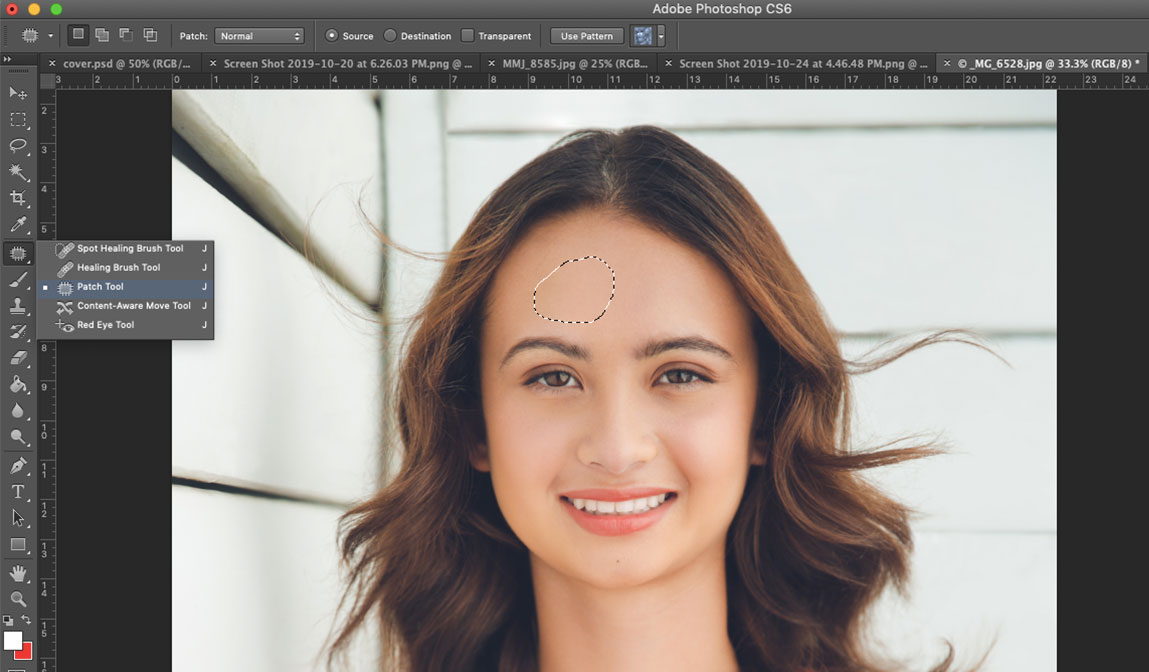
Task: Click the ruler origin corner box
Action: pyautogui.click(x=48, y=81)
